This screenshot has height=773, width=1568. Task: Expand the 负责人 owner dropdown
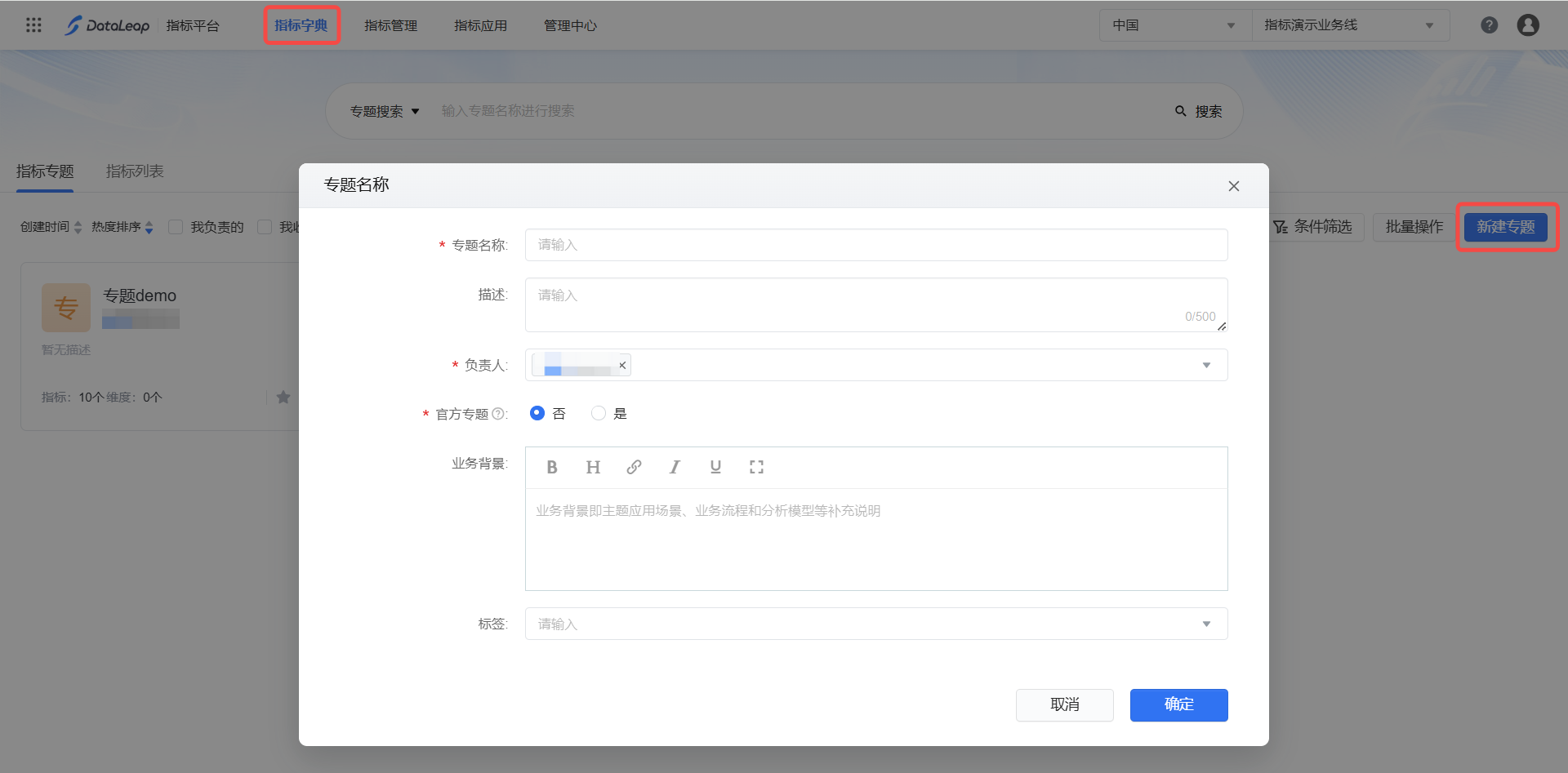[1206, 365]
